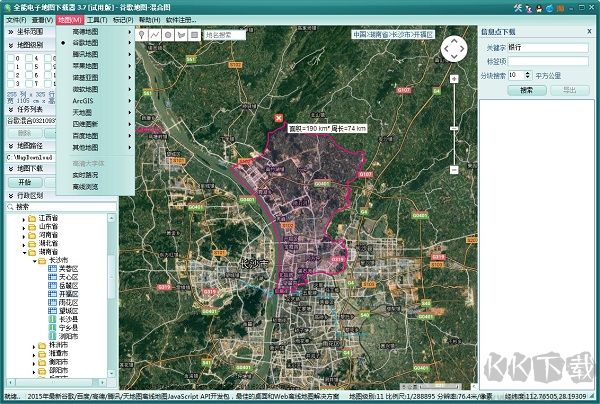This screenshot has width=600, height=404.
Task: Click the map pan compass control
Action: pos(454,48)
